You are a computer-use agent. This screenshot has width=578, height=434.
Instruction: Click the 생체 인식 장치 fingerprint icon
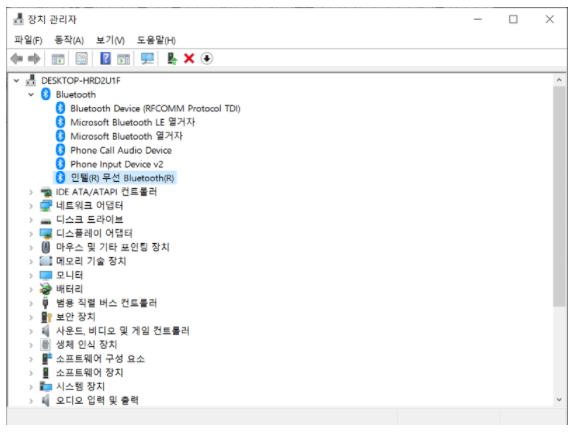[45, 344]
